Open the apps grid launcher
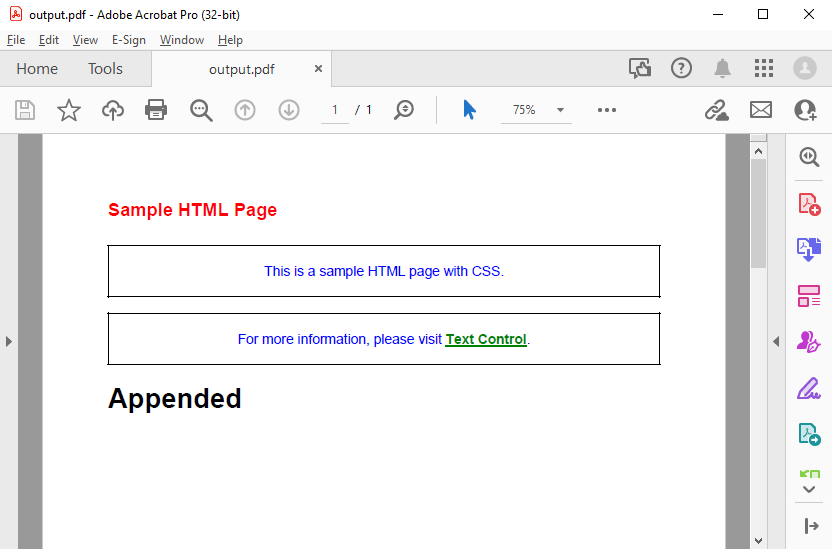832x549 pixels. coord(764,68)
